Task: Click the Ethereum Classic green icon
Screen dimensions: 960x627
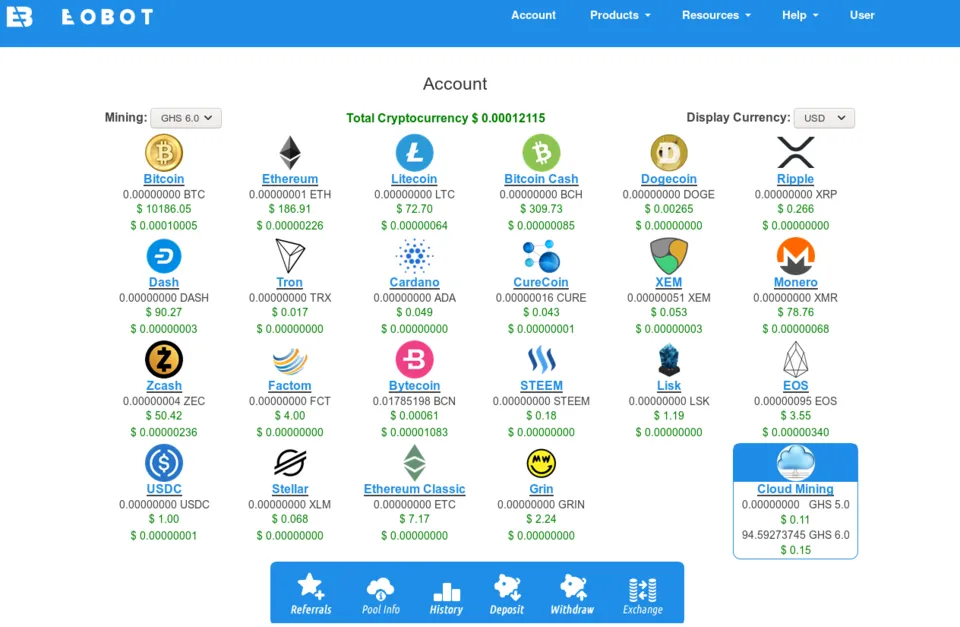Action: (414, 463)
